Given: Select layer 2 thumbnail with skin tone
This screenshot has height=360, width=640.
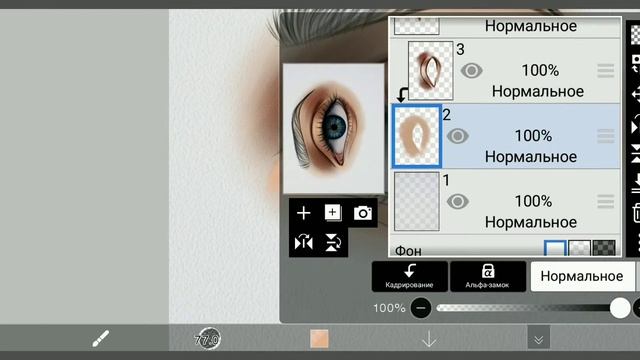Looking at the screenshot, I should point(416,136).
